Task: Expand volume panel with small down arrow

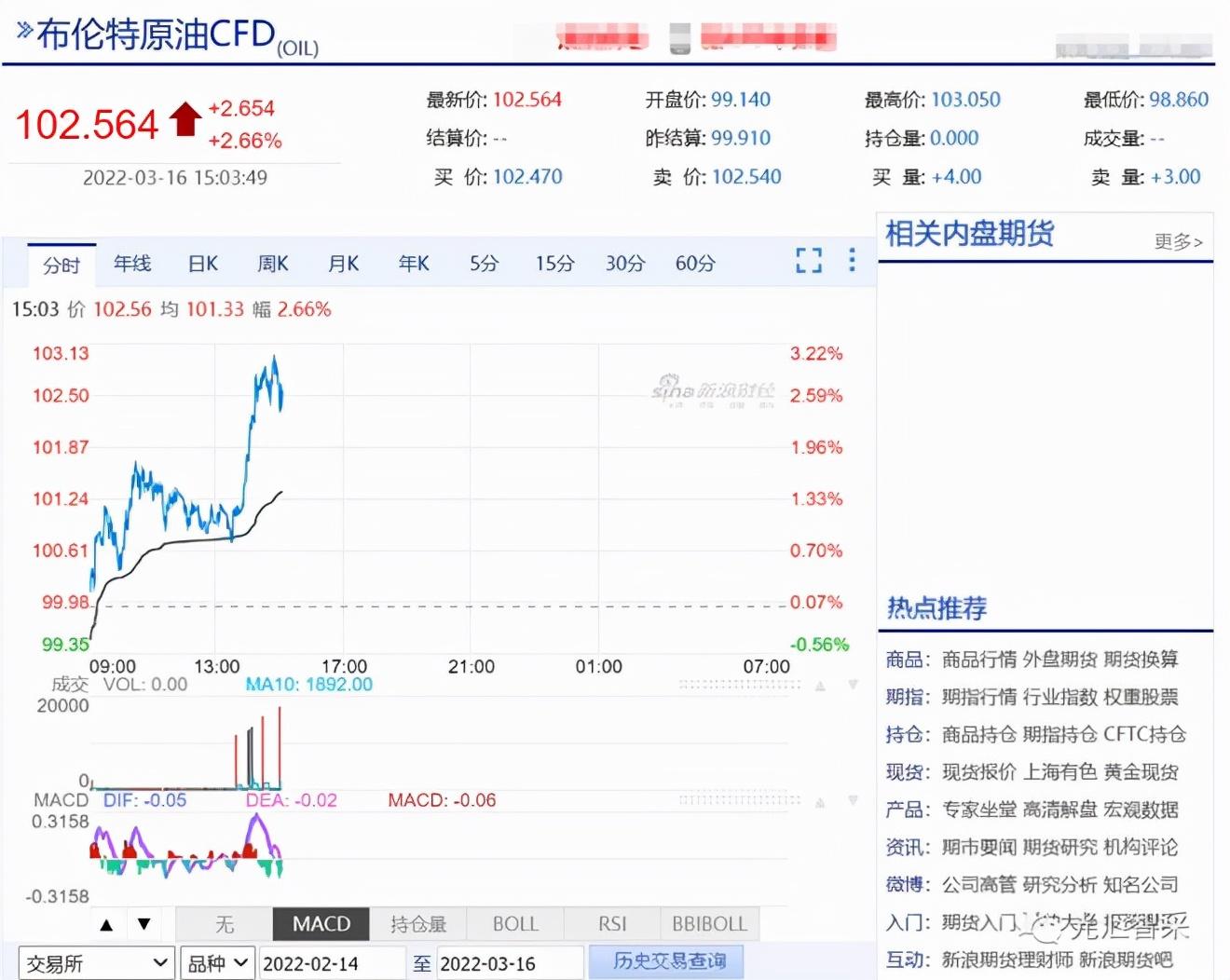Action: (x=853, y=685)
